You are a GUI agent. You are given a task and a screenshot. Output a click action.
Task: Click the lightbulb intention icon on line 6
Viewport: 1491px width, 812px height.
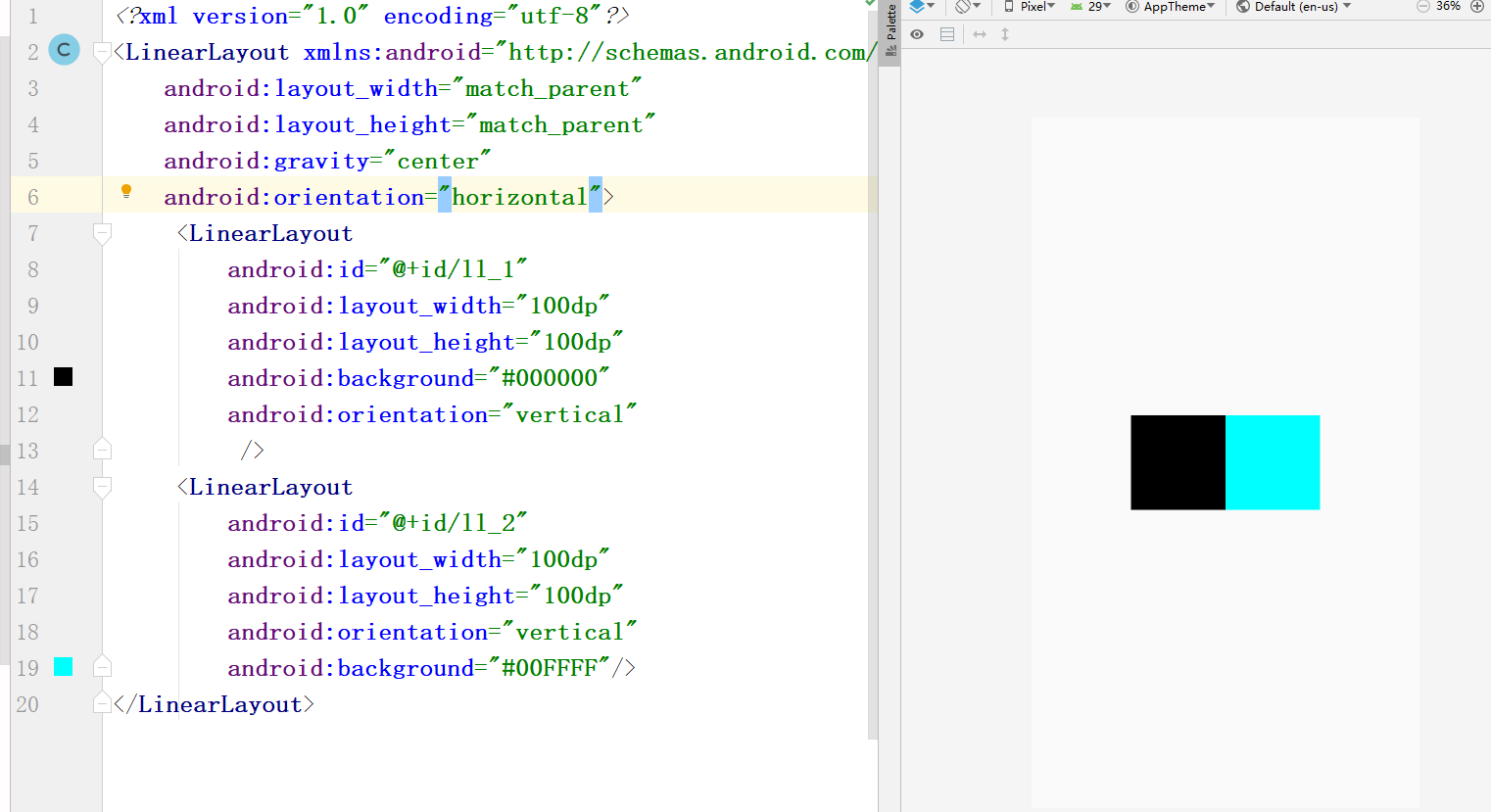(126, 192)
